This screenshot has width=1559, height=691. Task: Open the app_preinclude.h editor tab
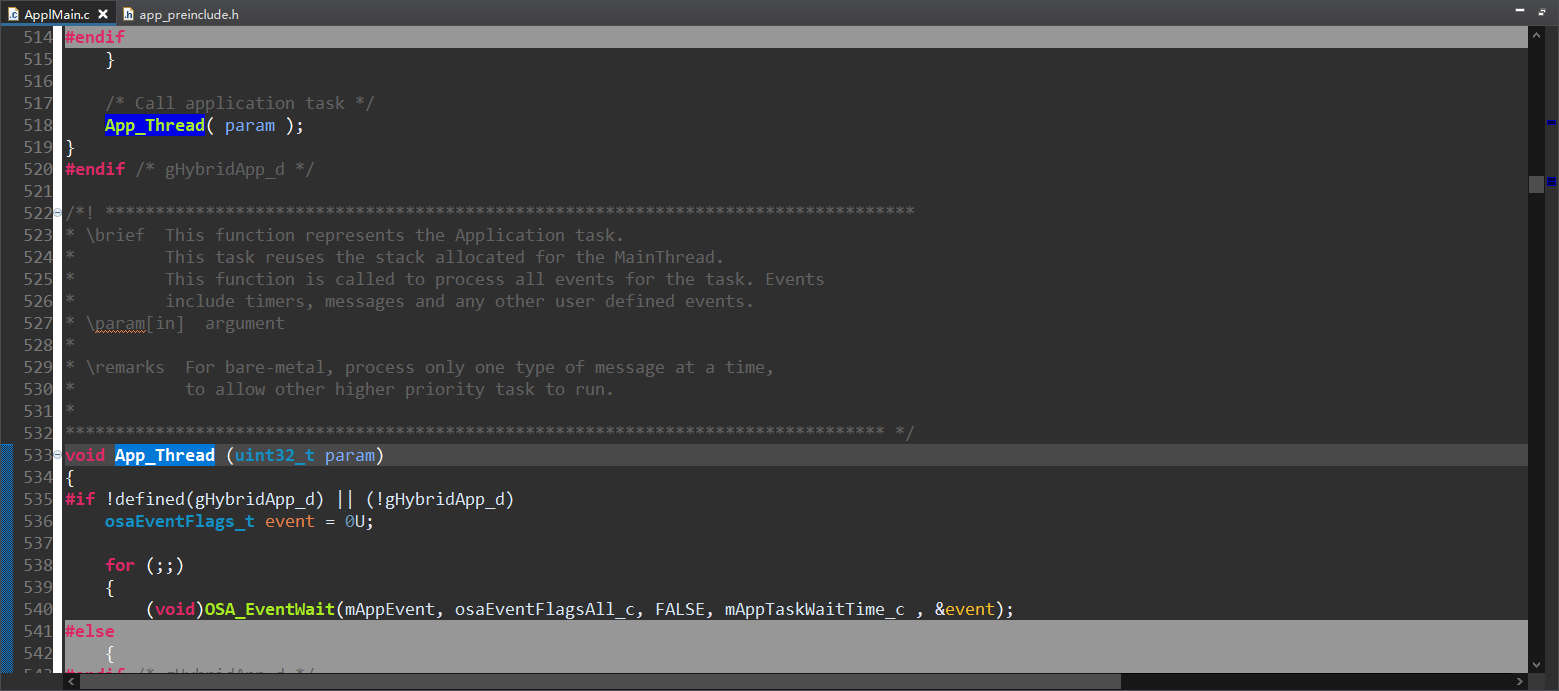(180, 14)
